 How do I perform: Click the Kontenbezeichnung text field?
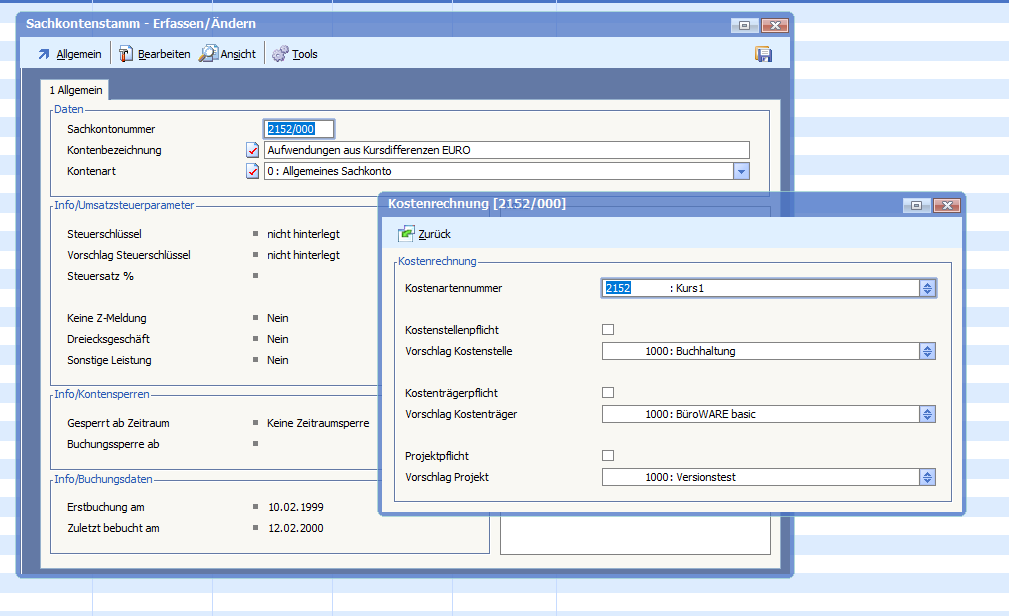tap(505, 150)
